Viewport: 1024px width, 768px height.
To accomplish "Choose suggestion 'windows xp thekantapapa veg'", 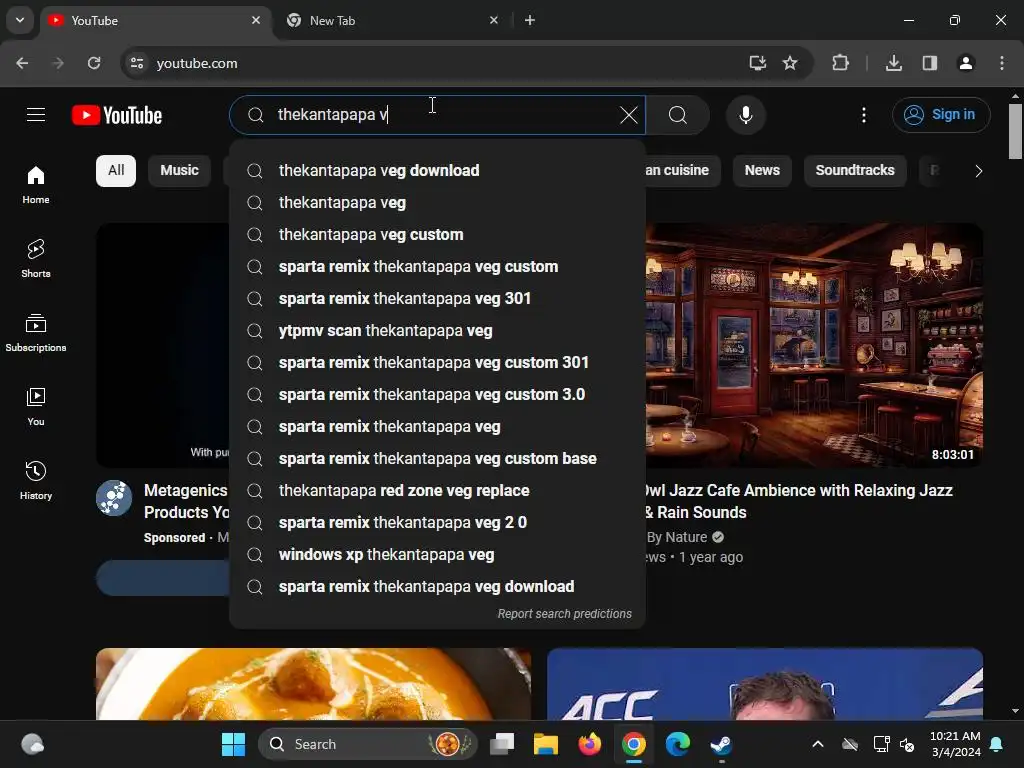I will click(438, 554).
